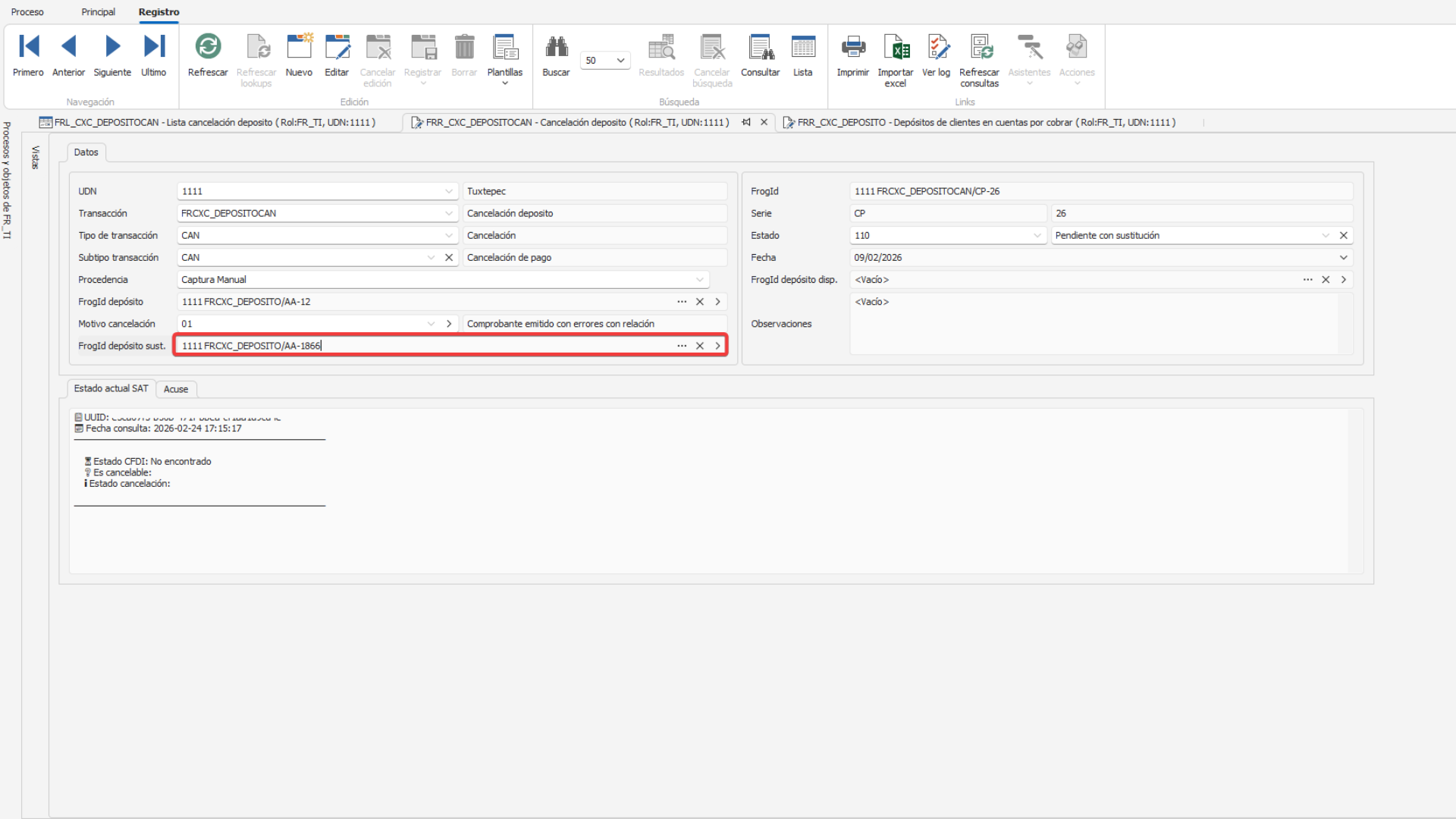The image size is (1456, 819).
Task: Clear the FrogId depósito sust. field
Action: [x=700, y=346]
